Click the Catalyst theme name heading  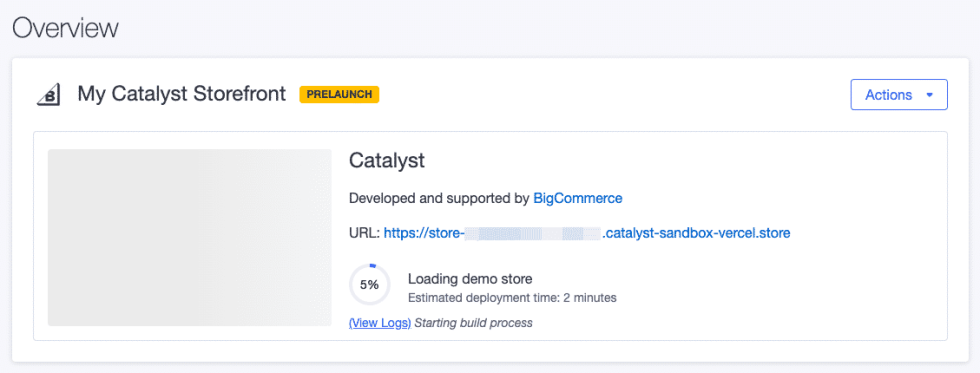pos(387,161)
